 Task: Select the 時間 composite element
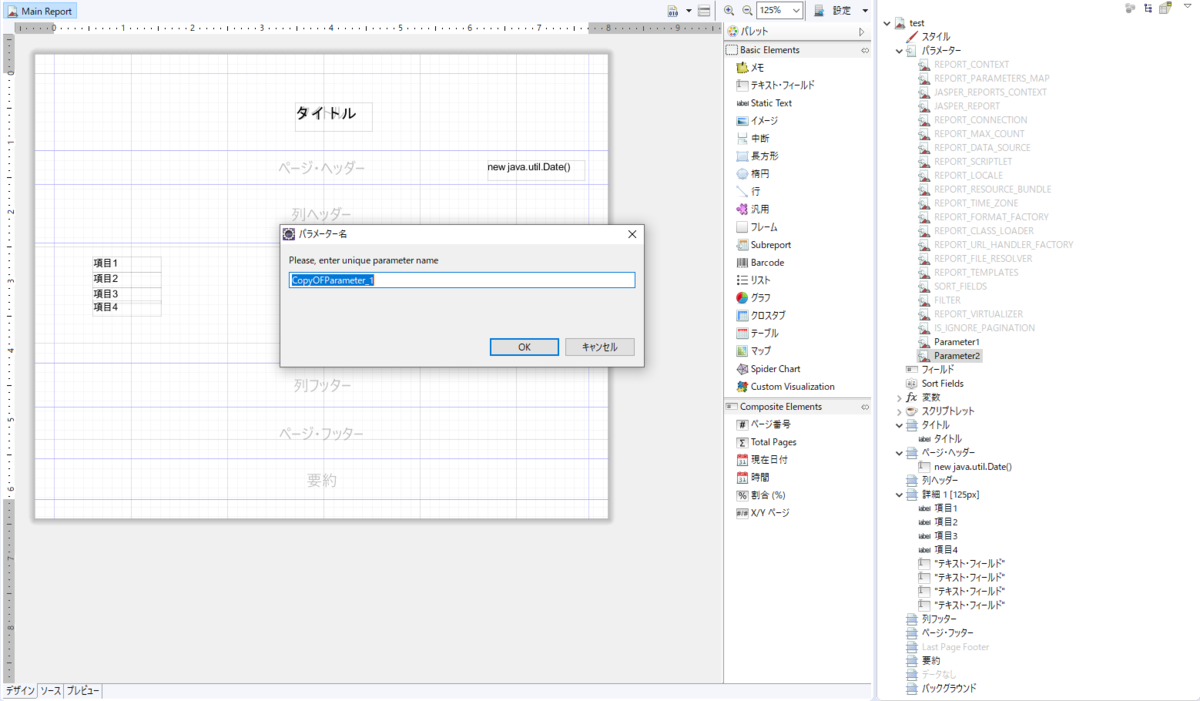tap(752, 477)
